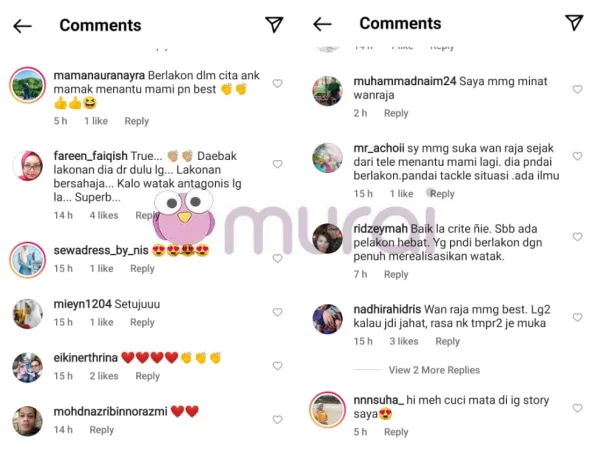Screen dimensions: 600x450
Task: Heart the nnnsuha_ comment
Action: (x=577, y=408)
